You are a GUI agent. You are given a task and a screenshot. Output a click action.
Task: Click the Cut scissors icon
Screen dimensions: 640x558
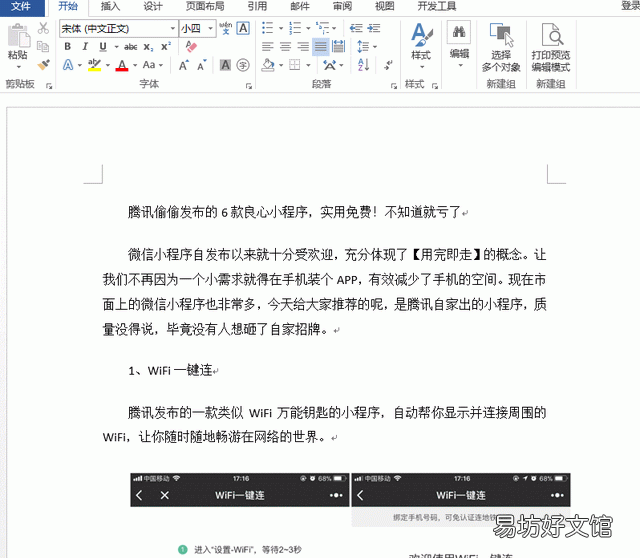click(x=43, y=28)
